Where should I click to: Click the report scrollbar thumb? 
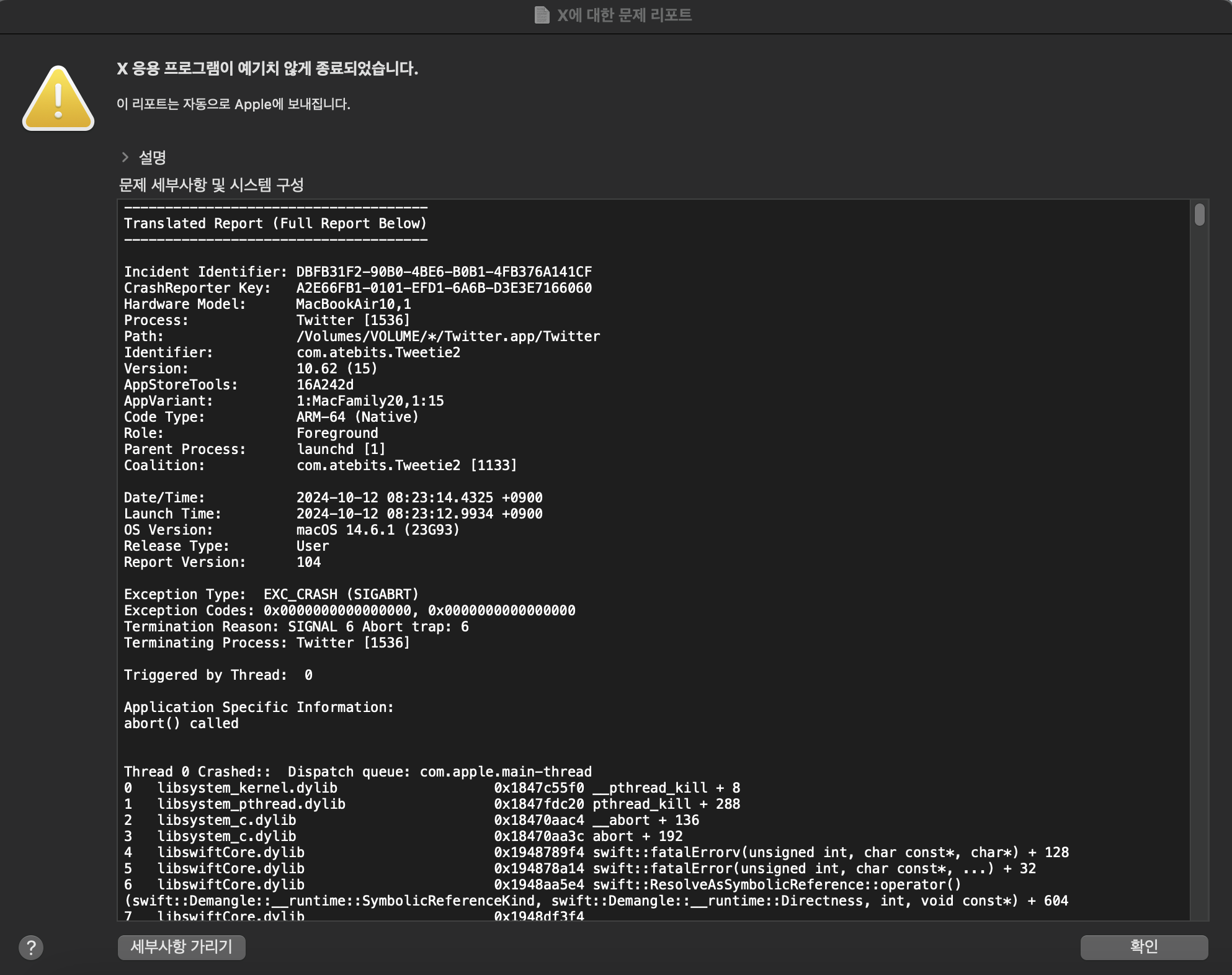pyautogui.click(x=1199, y=215)
